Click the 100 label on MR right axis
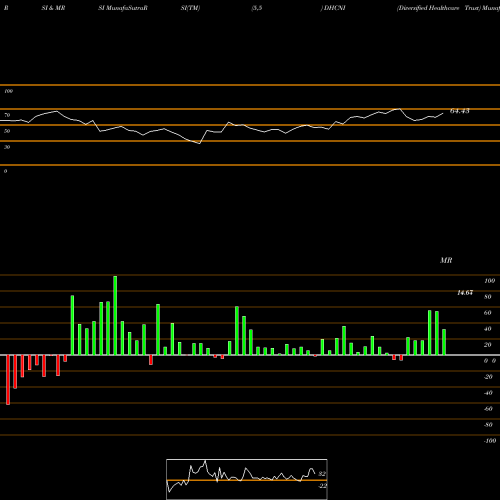This screenshot has height=500, width=500. pyautogui.click(x=490, y=281)
